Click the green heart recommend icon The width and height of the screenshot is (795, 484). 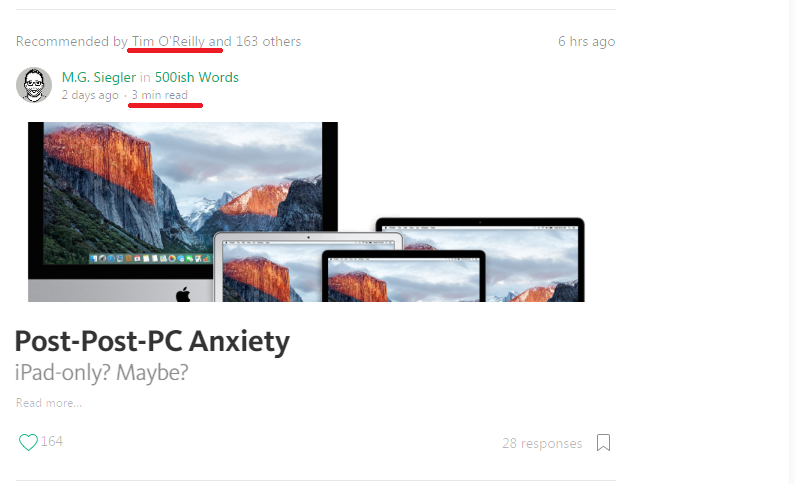pyautogui.click(x=28, y=442)
